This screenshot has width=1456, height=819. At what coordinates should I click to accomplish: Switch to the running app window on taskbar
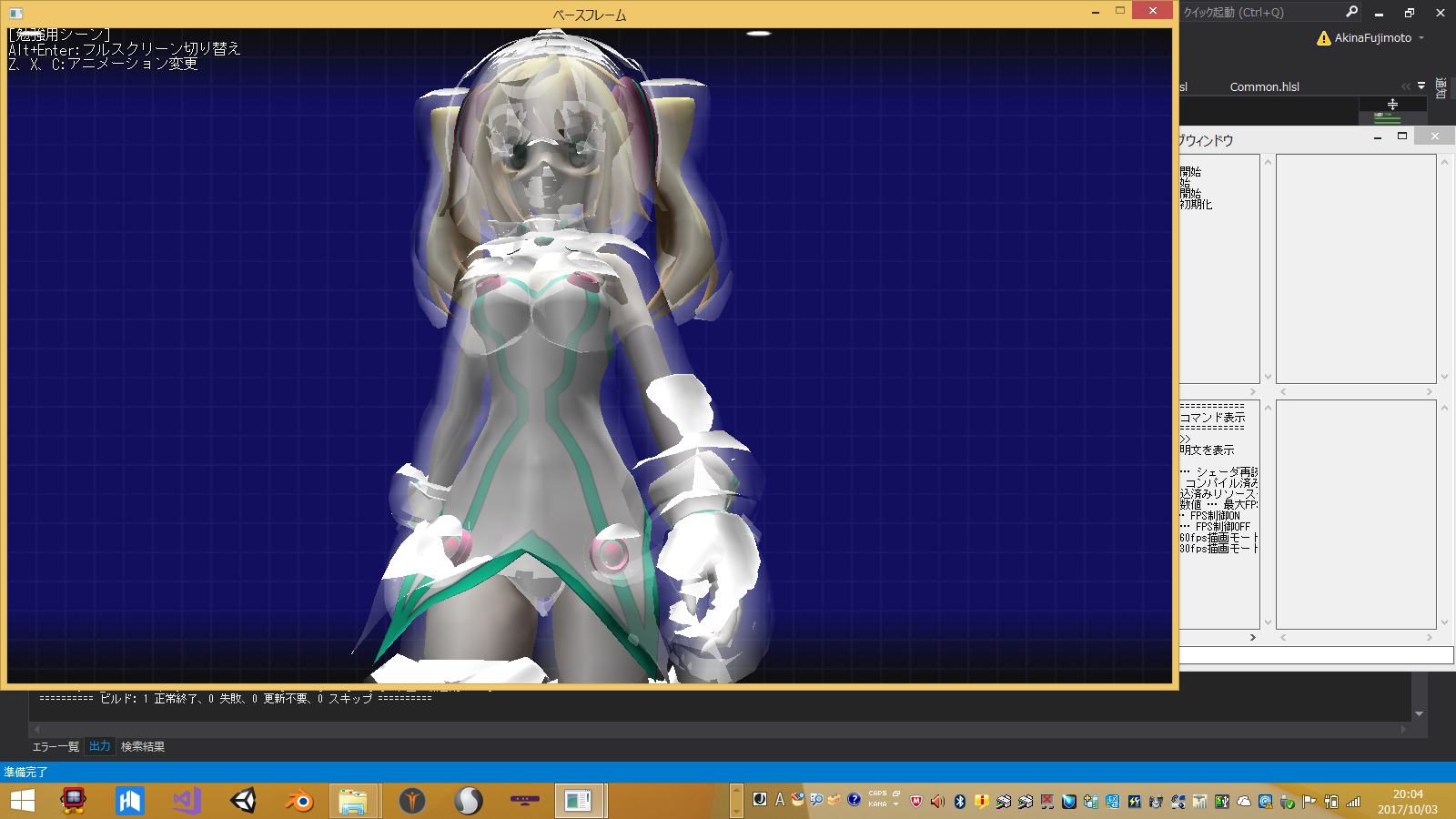579,801
